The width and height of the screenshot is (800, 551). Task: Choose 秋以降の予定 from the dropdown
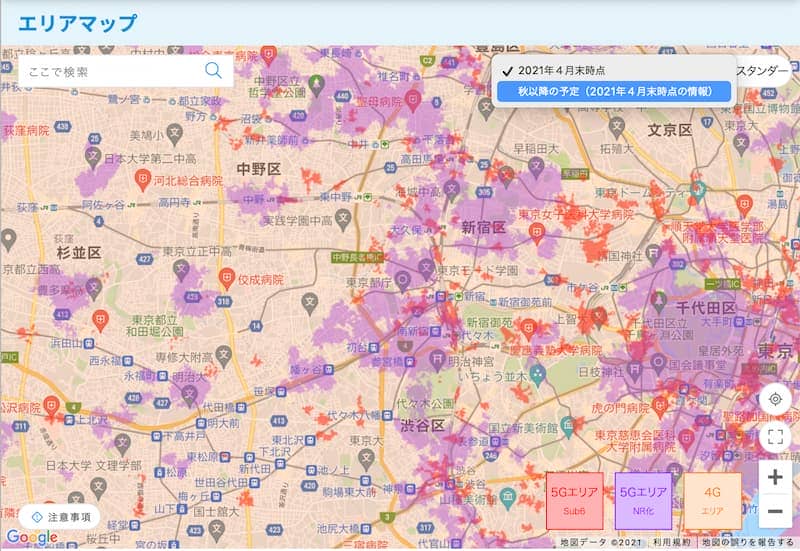pyautogui.click(x=614, y=91)
